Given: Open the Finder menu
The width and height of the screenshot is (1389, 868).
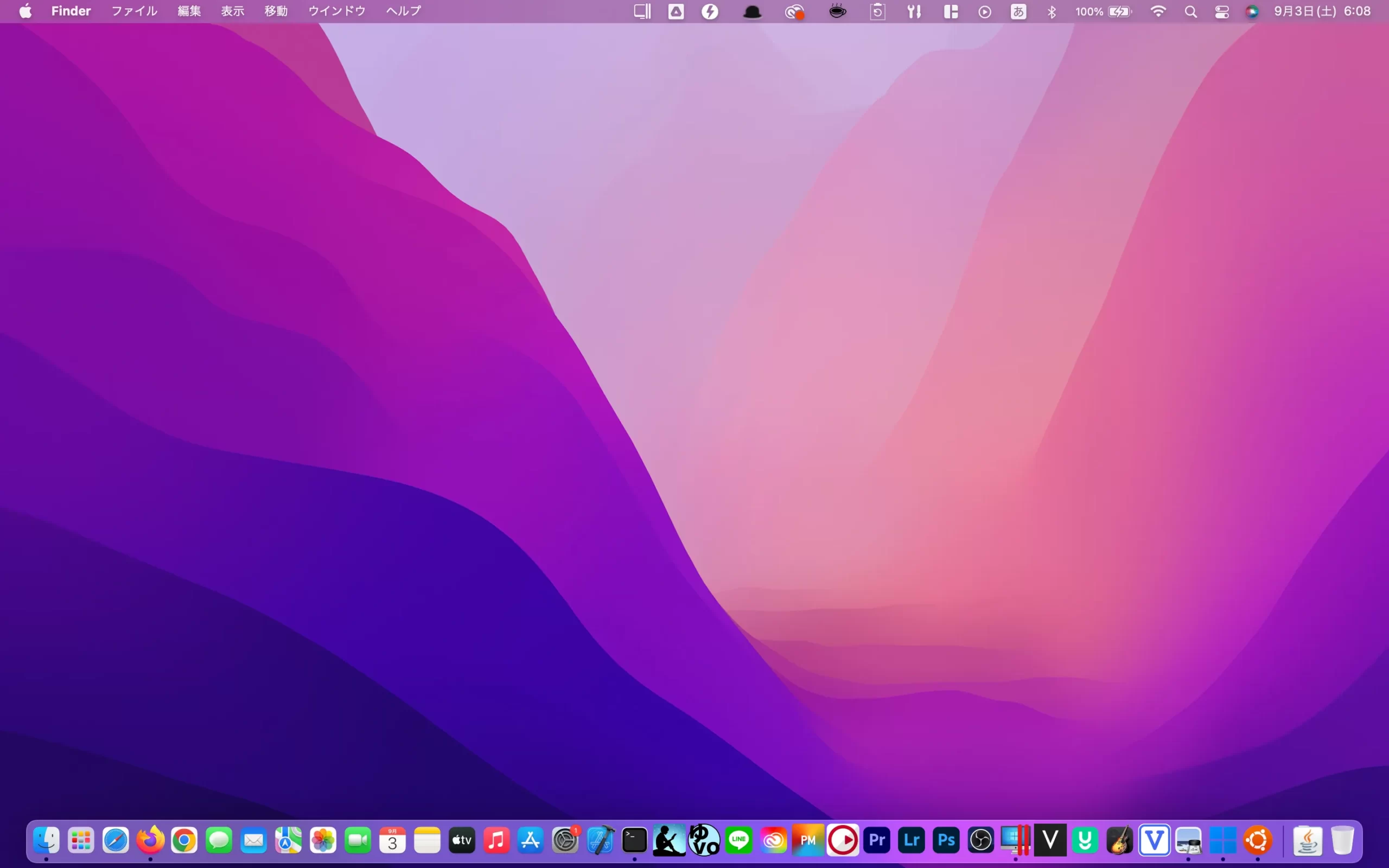Looking at the screenshot, I should tap(71, 11).
